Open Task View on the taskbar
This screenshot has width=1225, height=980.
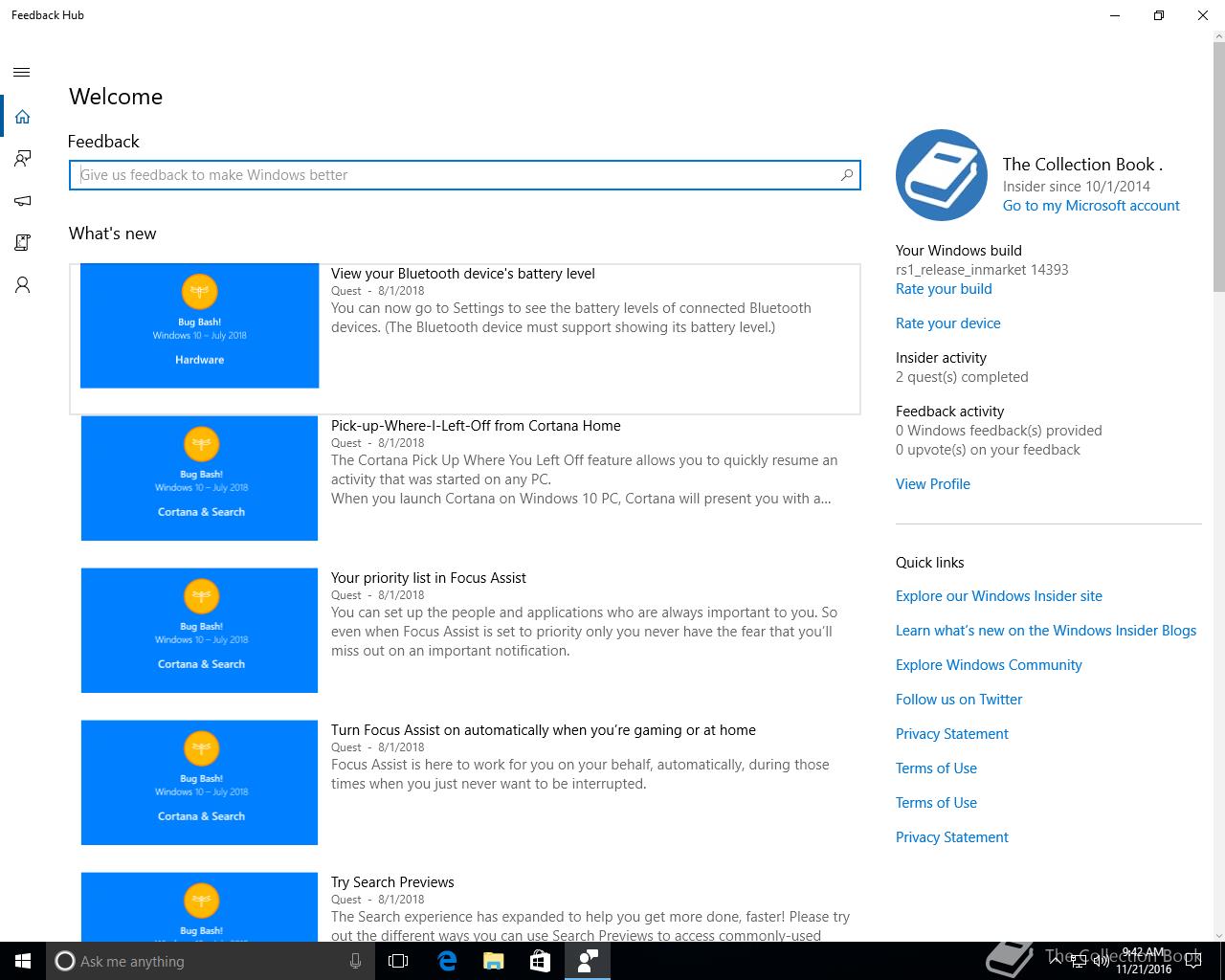[398, 961]
